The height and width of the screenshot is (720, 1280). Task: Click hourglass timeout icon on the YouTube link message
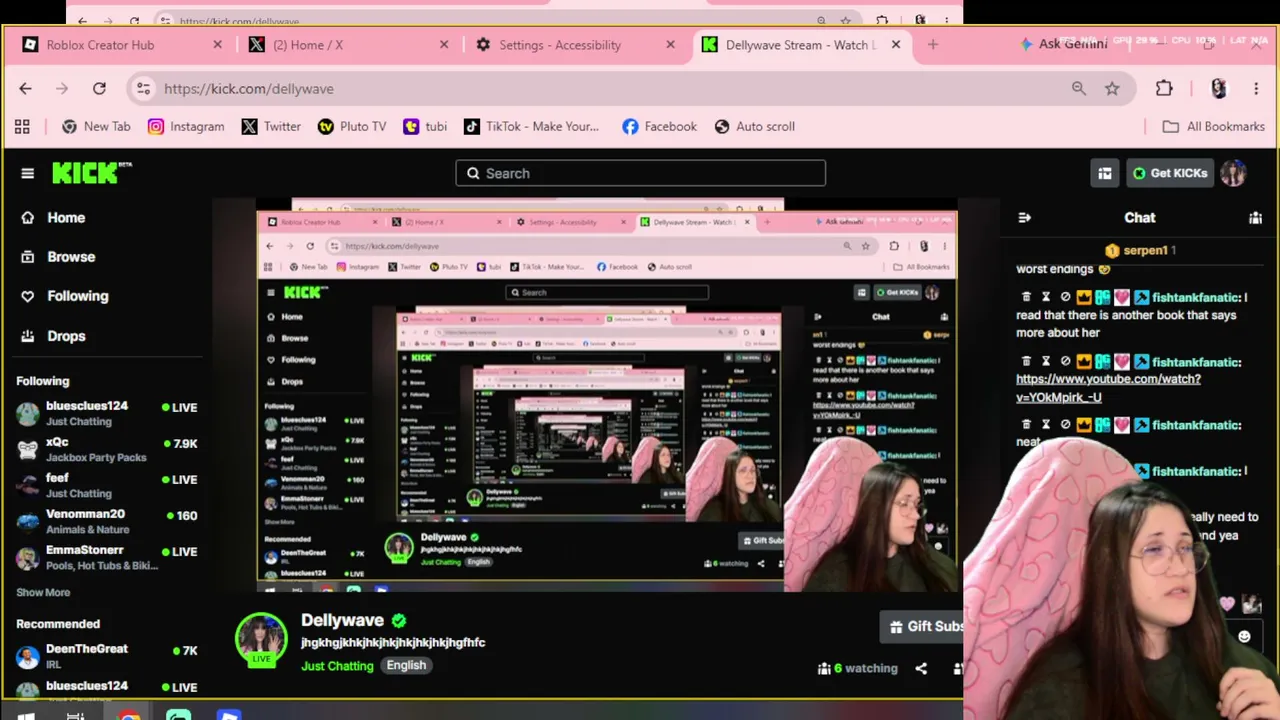[x=1046, y=362]
